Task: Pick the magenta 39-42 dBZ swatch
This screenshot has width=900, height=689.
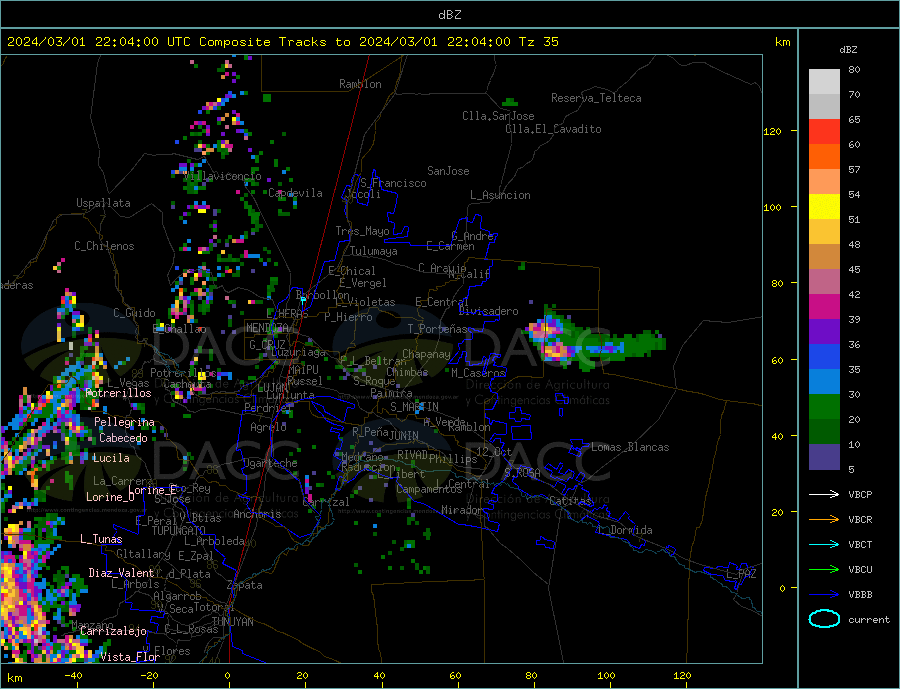Action: tap(824, 307)
